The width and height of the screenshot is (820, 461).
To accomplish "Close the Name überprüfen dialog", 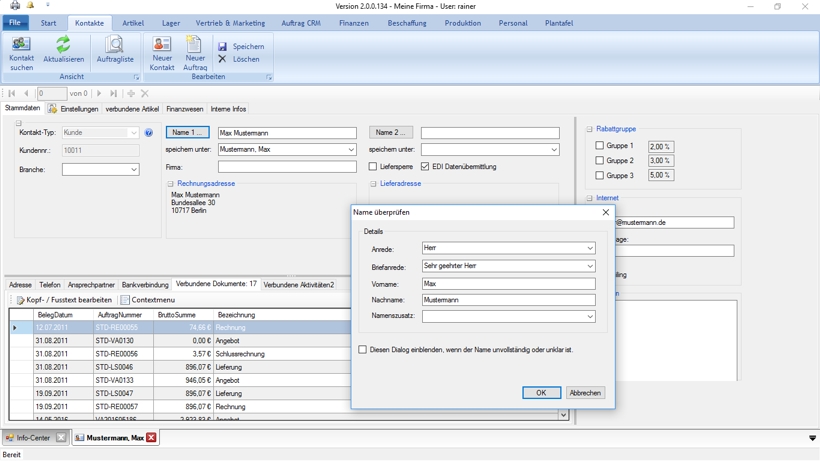I will point(606,212).
